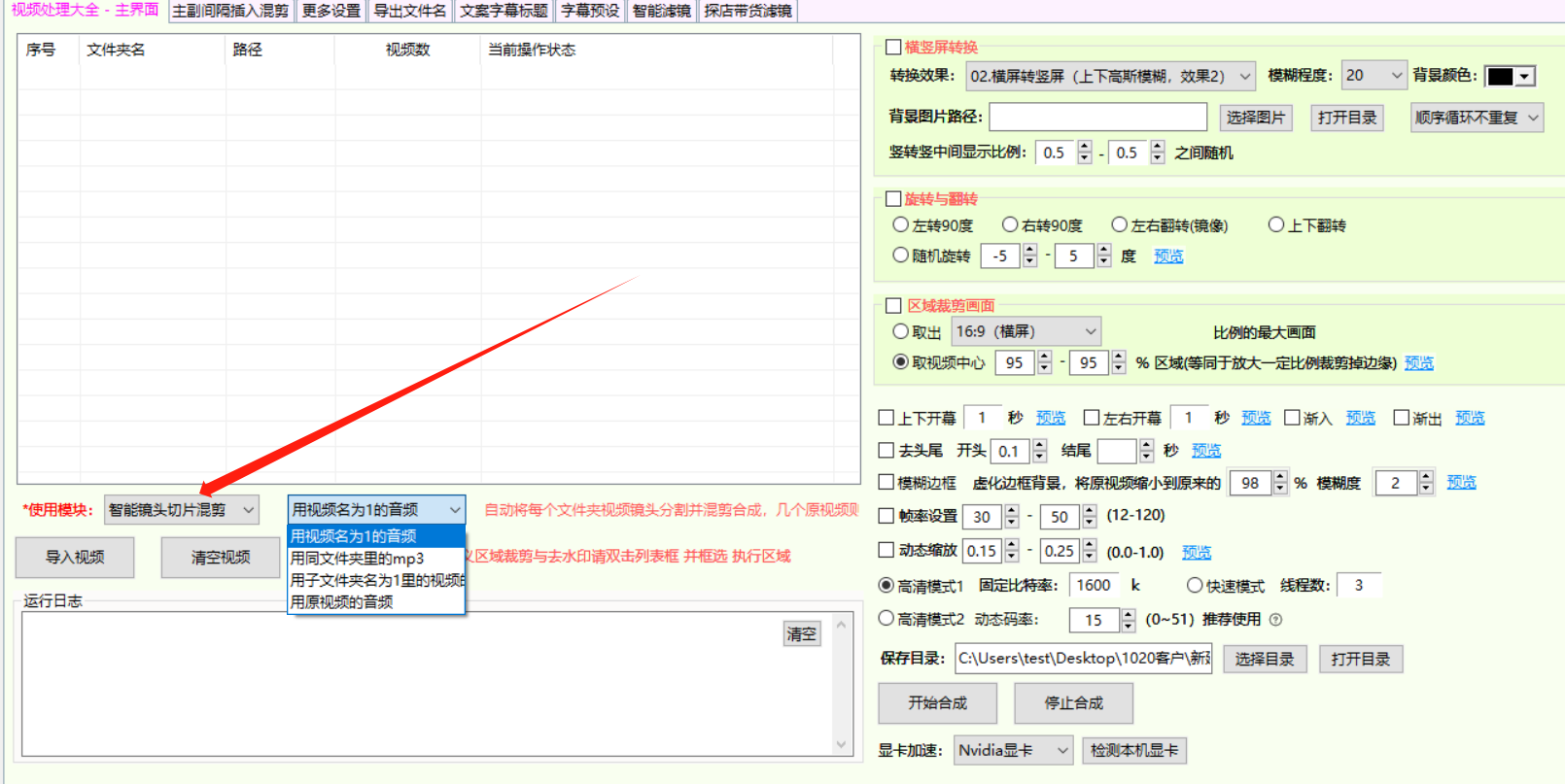1565x784 pixels.
Task: Click the 停止合成 button
Action: (x=1074, y=702)
